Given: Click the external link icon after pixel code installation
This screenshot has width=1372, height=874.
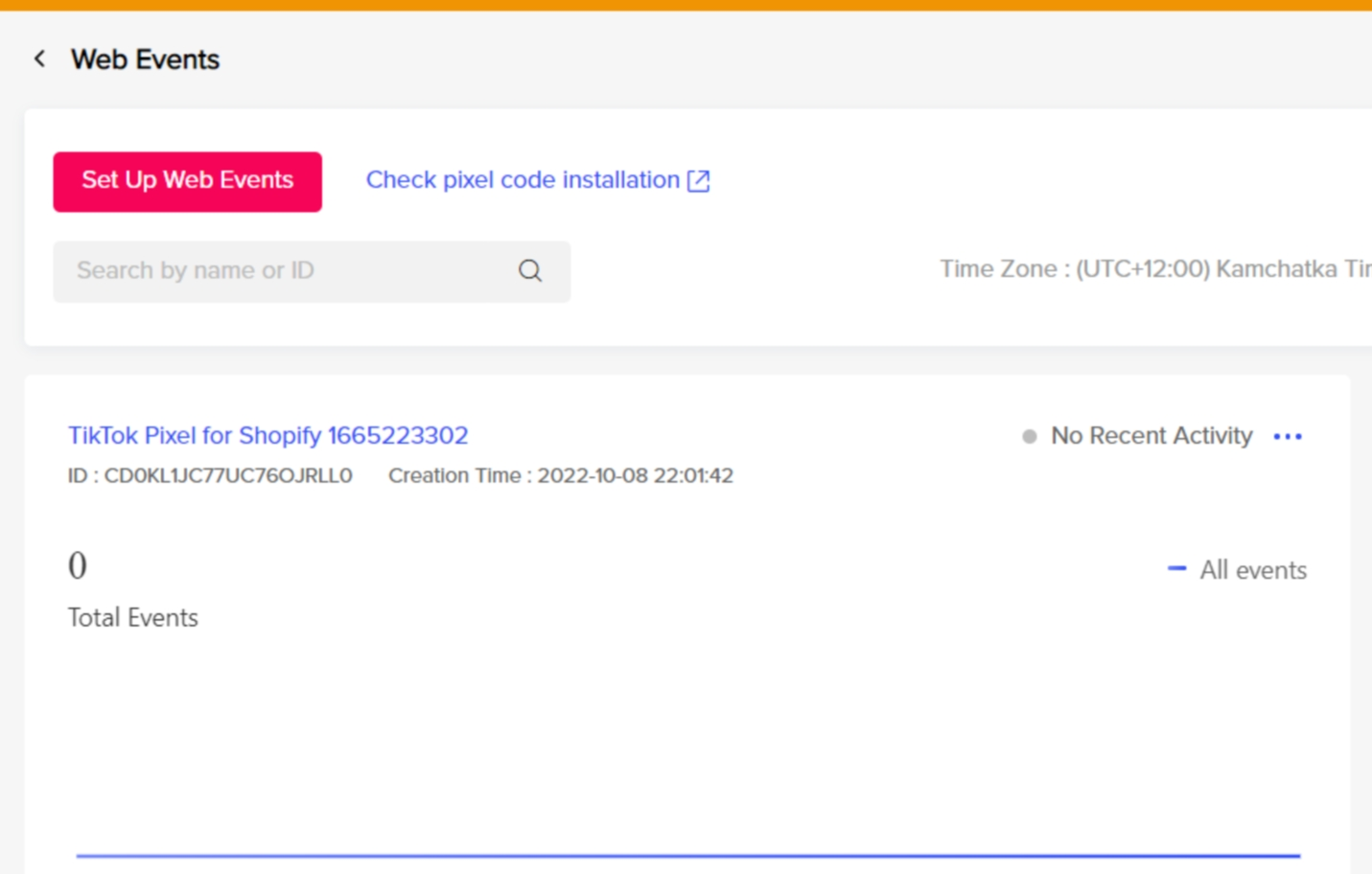Looking at the screenshot, I should click(699, 181).
